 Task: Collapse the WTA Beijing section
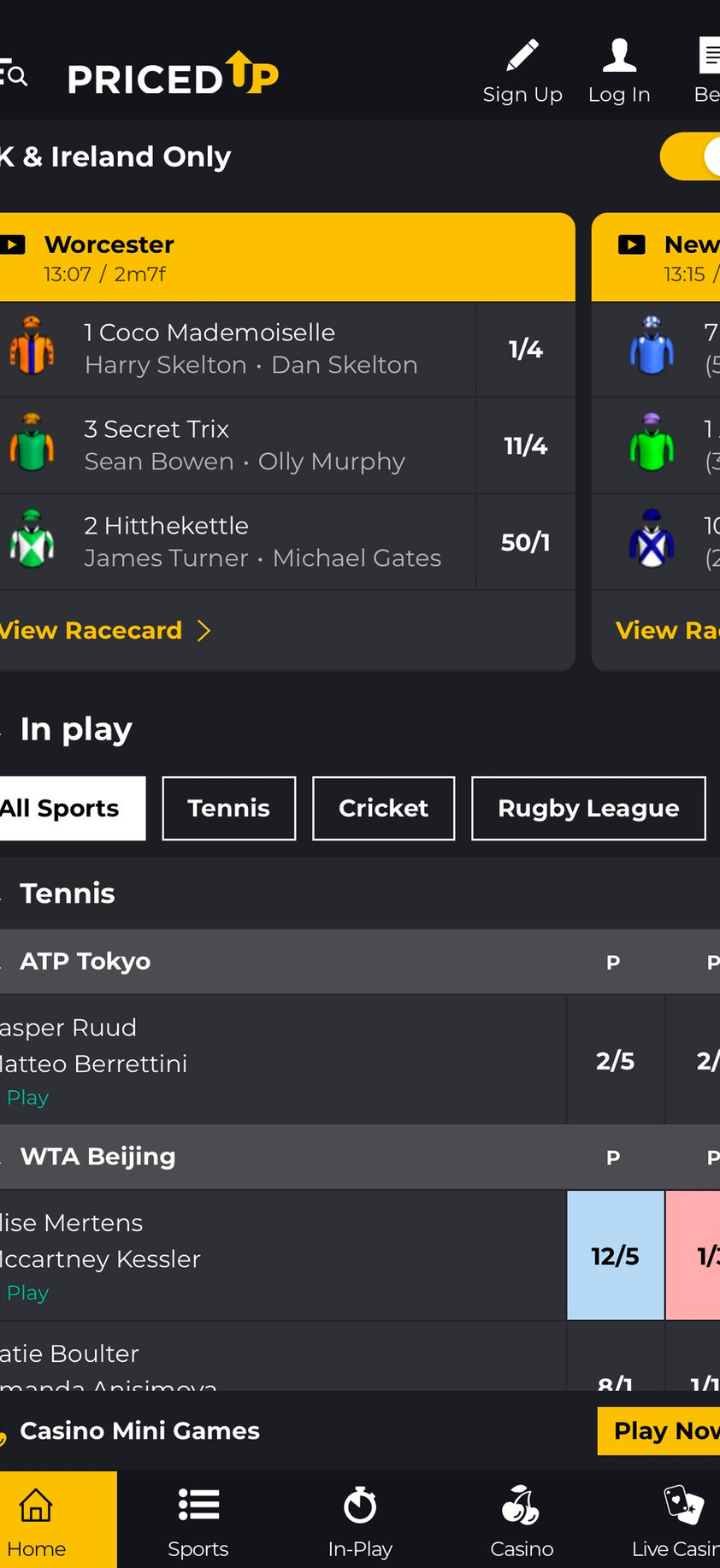(x=97, y=1156)
